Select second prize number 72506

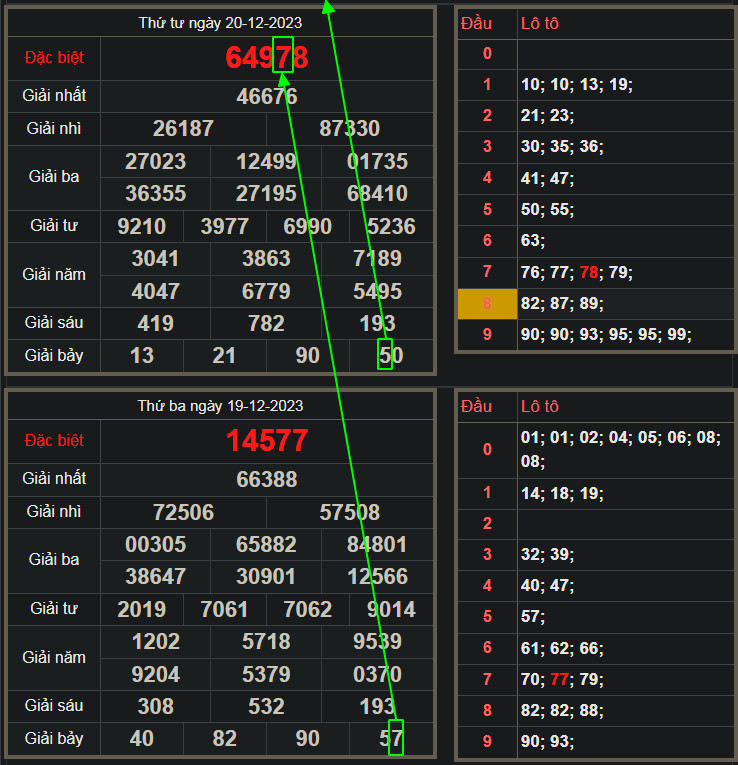pos(183,513)
